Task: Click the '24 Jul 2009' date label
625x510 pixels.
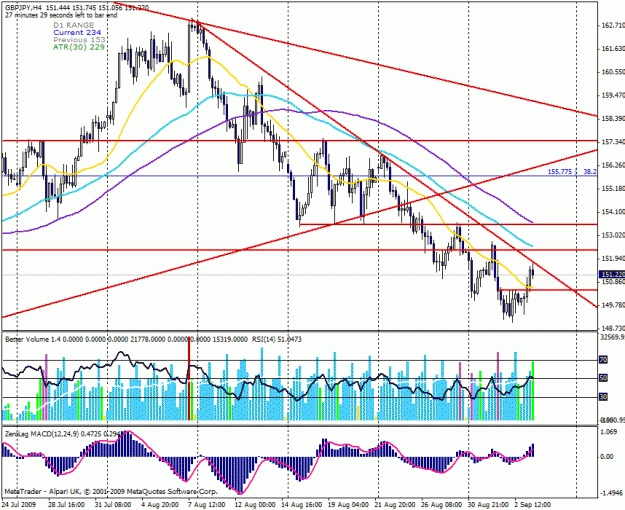Action: pyautogui.click(x=19, y=505)
